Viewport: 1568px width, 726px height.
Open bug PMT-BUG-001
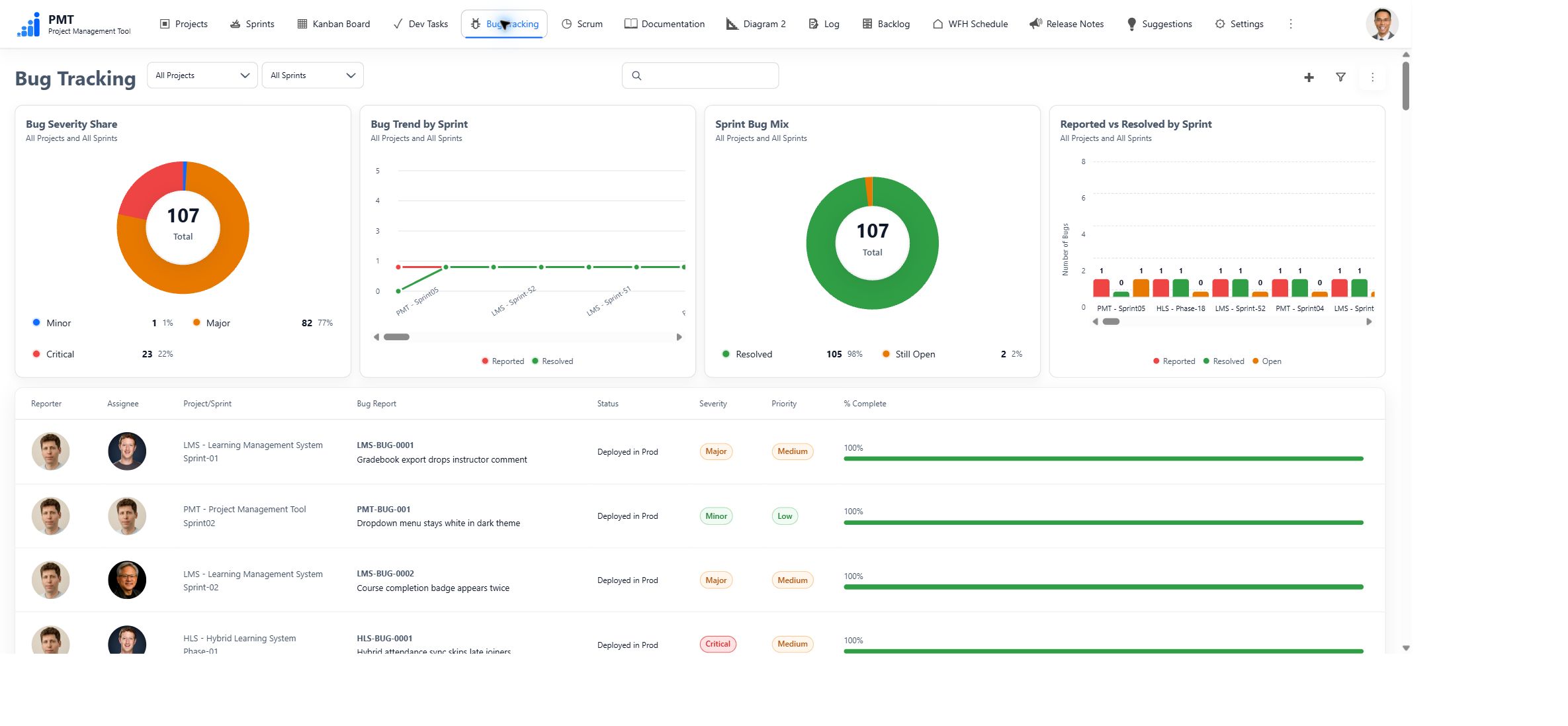pos(384,510)
